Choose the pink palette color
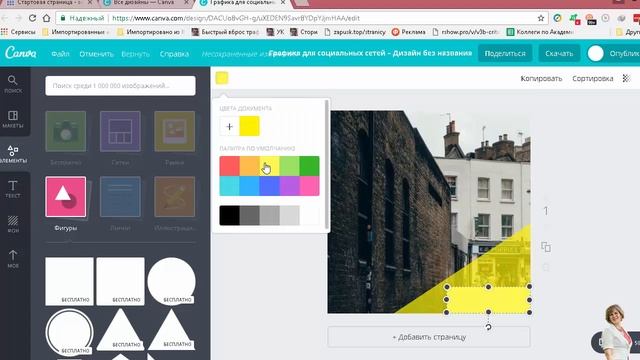 (x=309, y=186)
